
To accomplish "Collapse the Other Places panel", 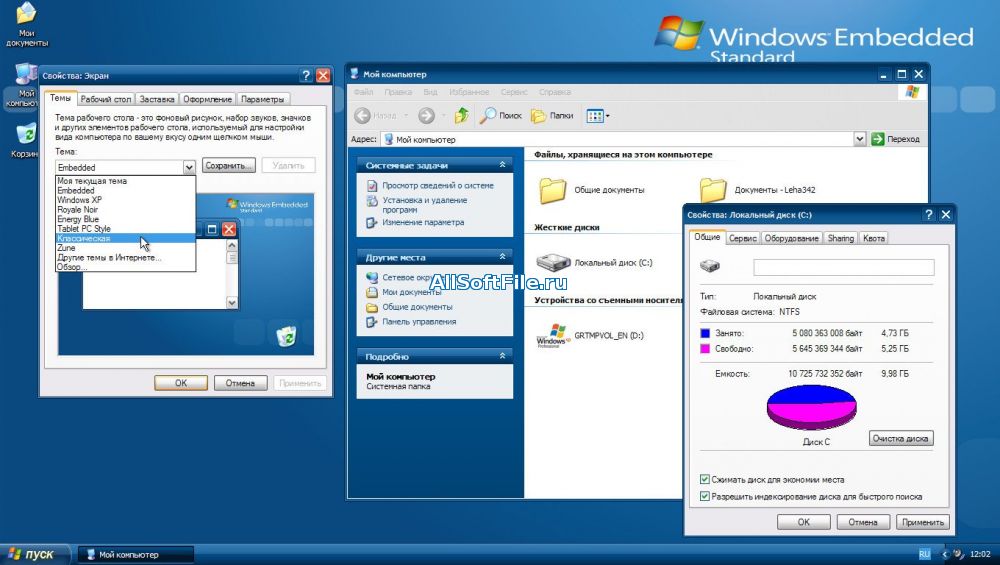I will [x=503, y=257].
